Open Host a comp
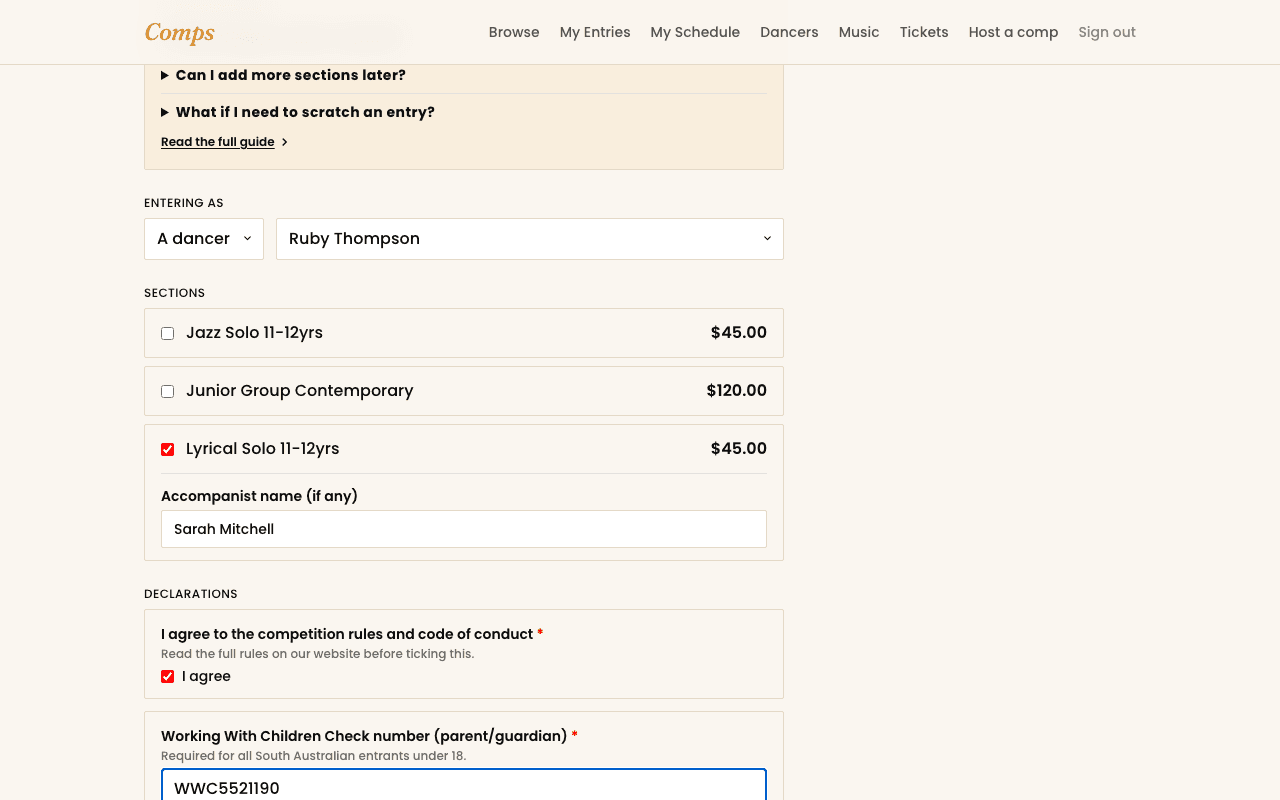1280x800 pixels. pos(1013,32)
